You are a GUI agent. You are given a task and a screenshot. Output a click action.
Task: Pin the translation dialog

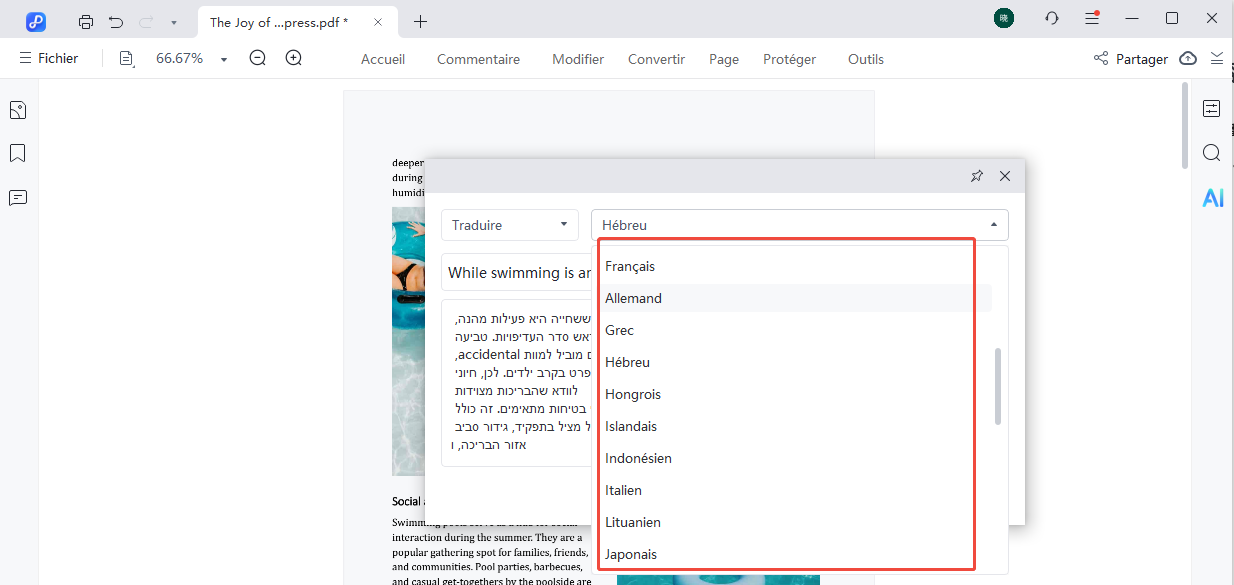click(977, 176)
